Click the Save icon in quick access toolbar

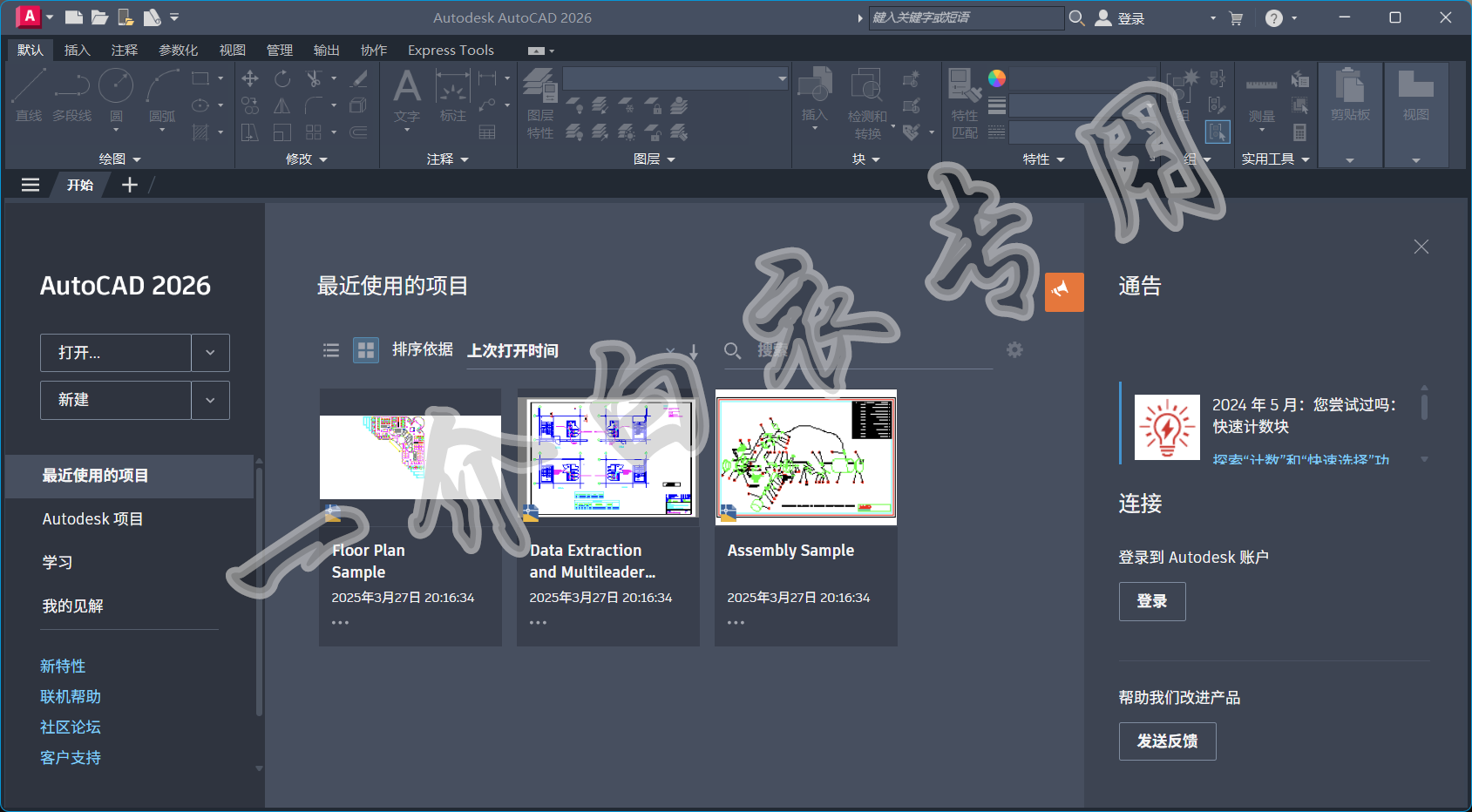(125, 17)
